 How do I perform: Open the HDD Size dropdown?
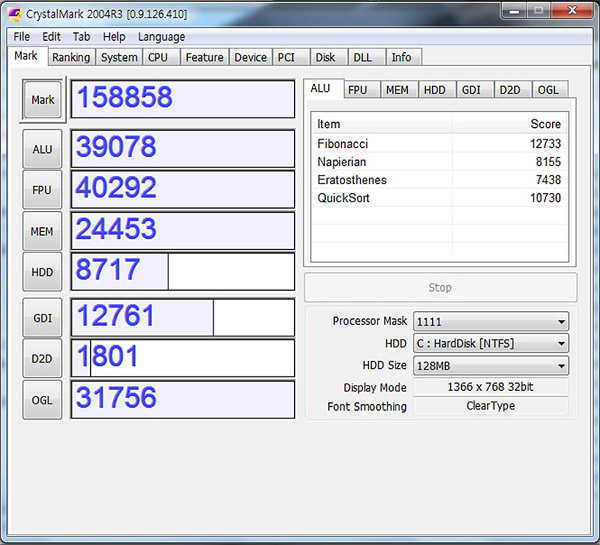[491, 366]
